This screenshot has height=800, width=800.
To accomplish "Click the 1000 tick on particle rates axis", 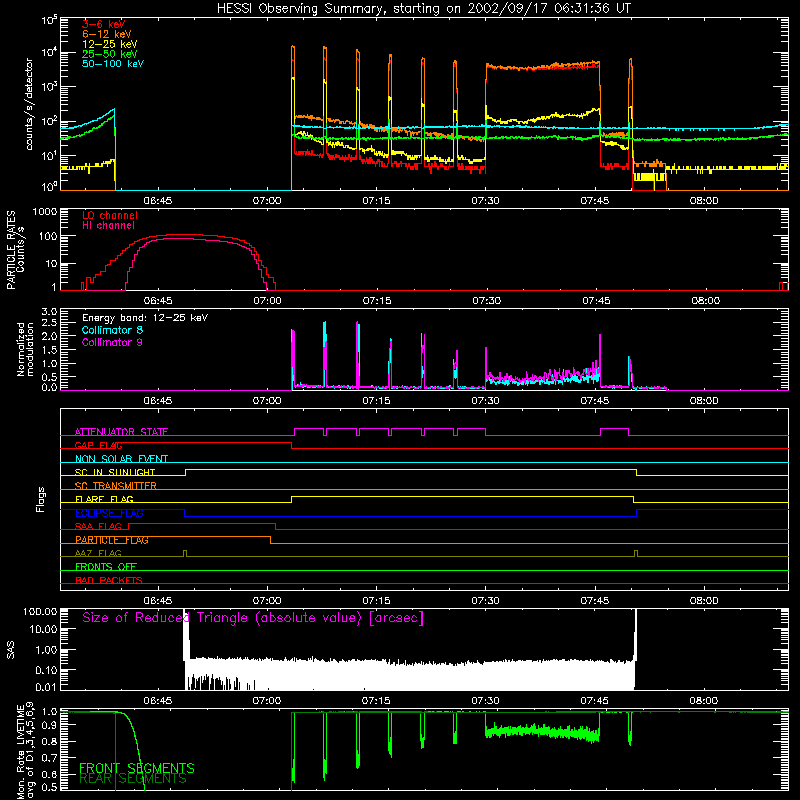I will (x=45, y=212).
